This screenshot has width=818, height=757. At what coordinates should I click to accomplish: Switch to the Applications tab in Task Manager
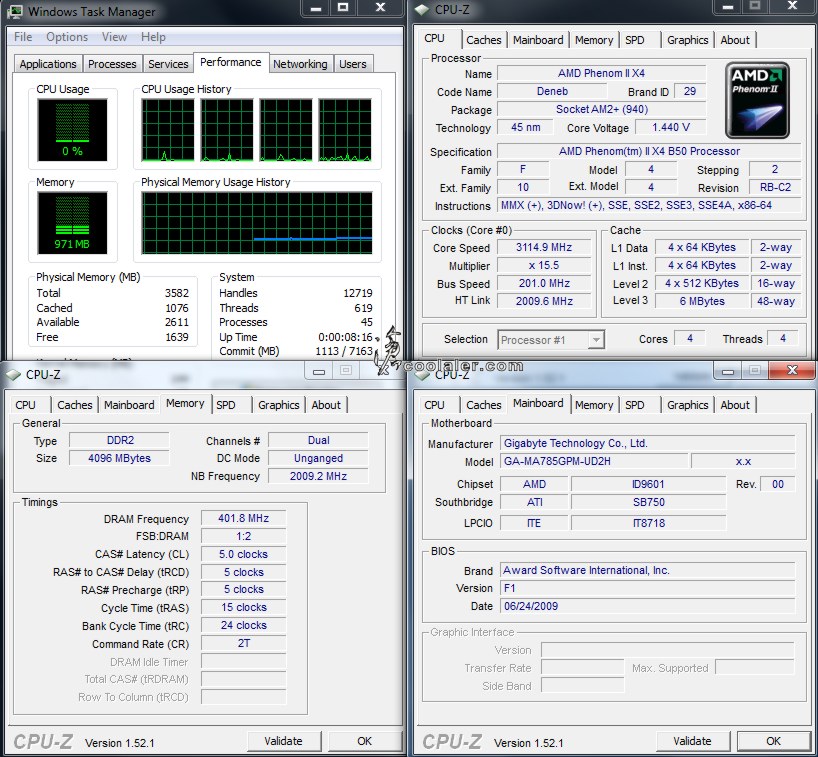point(48,64)
